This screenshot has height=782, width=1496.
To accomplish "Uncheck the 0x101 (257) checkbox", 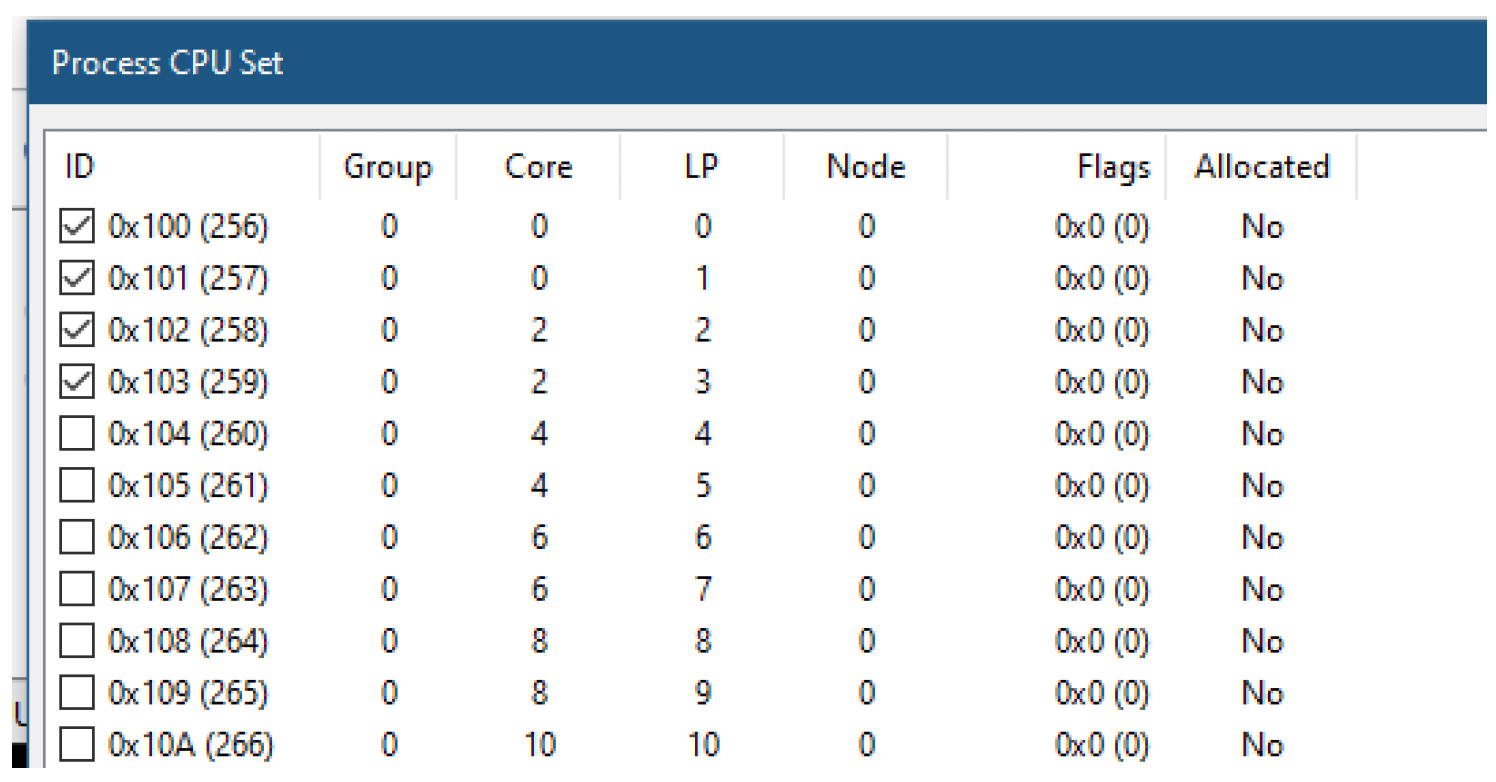I will pyautogui.click(x=76, y=278).
